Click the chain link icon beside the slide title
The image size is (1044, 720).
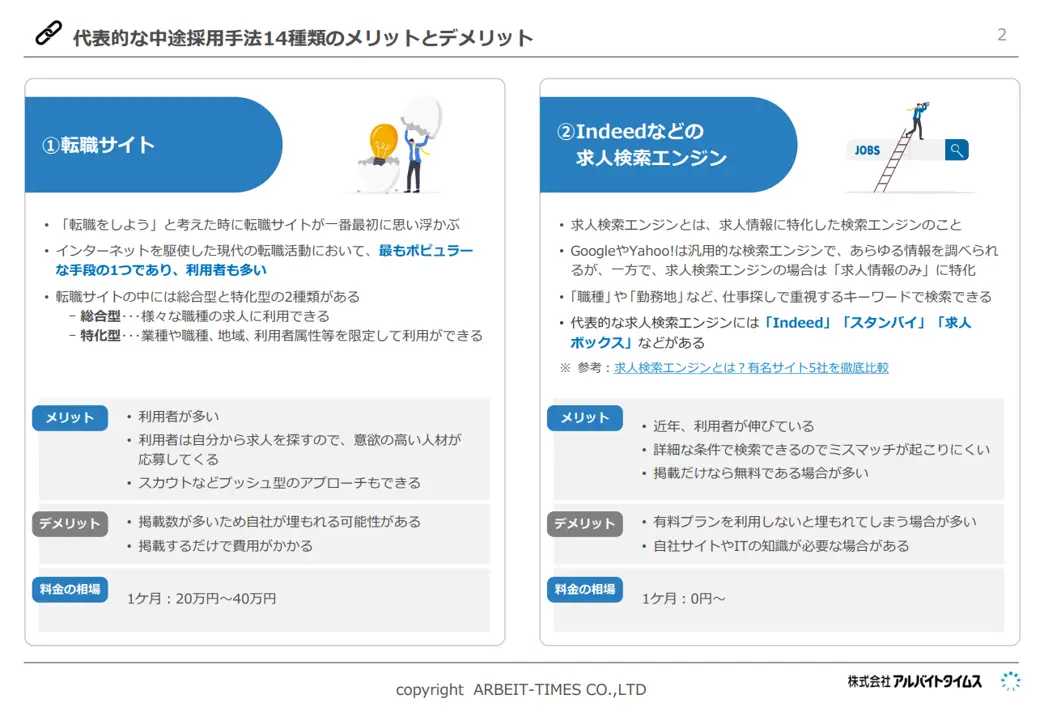point(48,34)
